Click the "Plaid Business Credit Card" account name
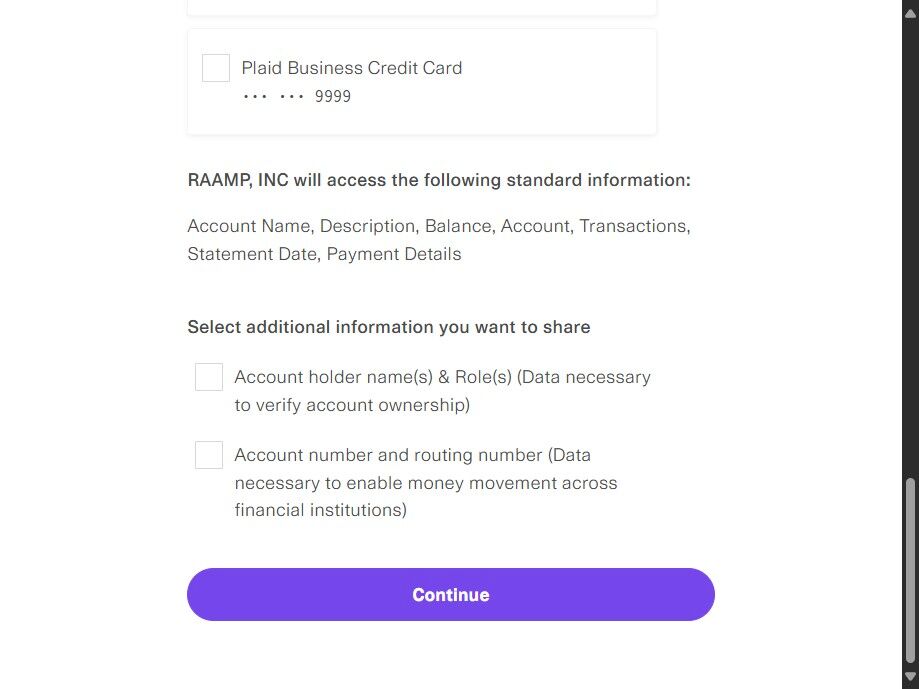Screen dimensions: 919x689 (x=352, y=68)
